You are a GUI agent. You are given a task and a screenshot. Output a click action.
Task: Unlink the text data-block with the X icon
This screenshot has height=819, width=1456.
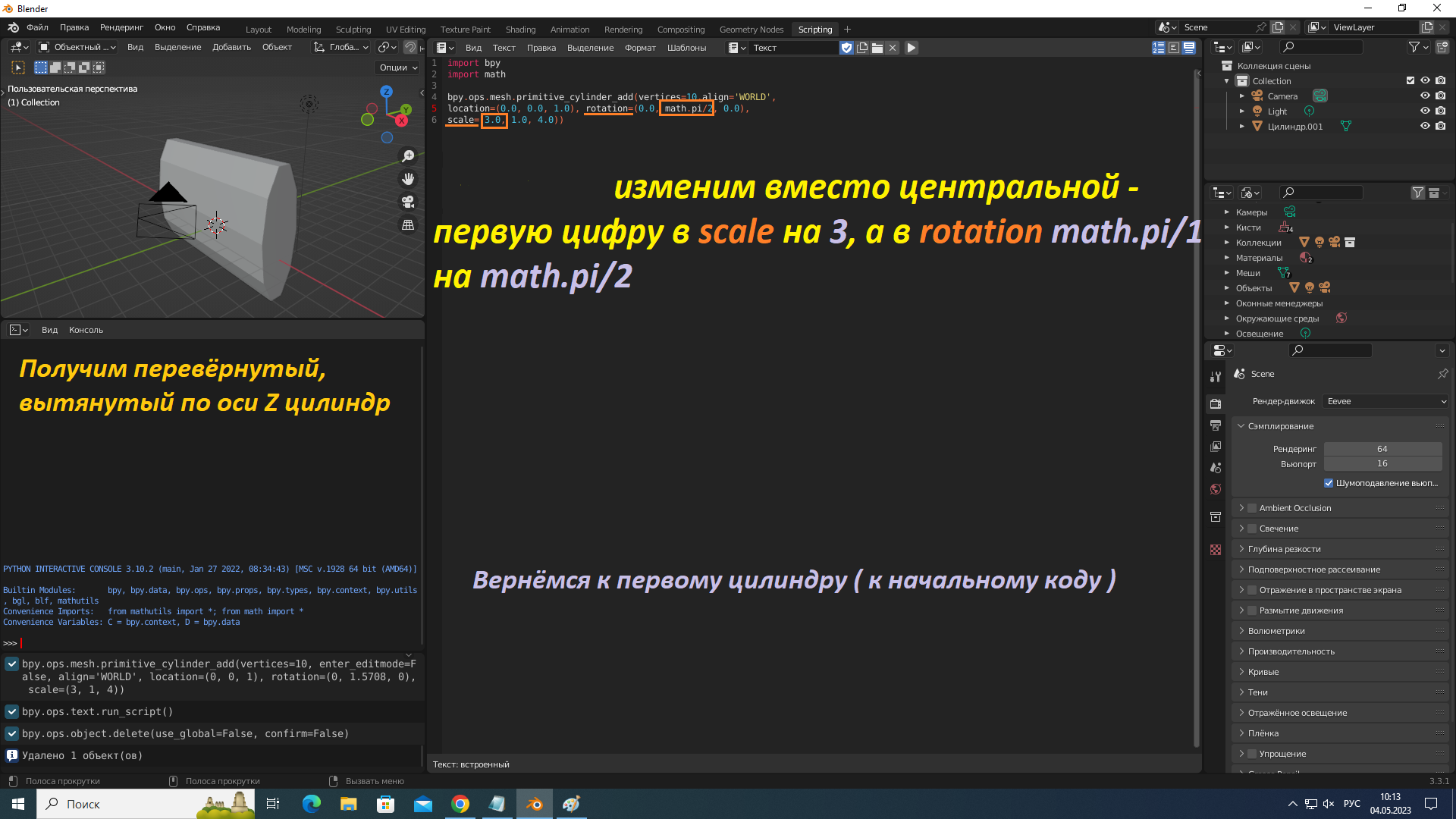click(893, 48)
